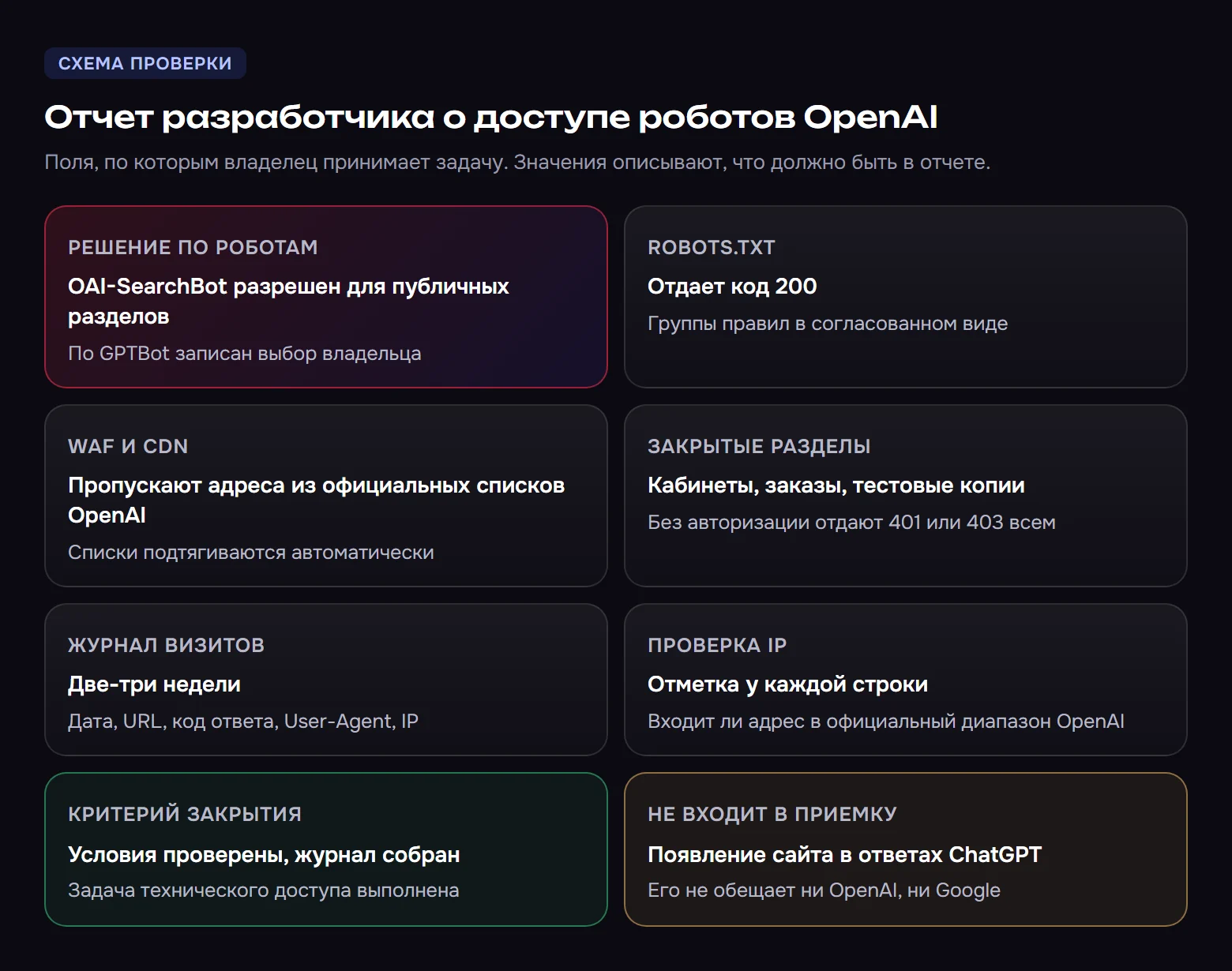Click the «СХЕМА ПРОВЕРКИ» badge
1232x971 pixels.
pos(145,63)
